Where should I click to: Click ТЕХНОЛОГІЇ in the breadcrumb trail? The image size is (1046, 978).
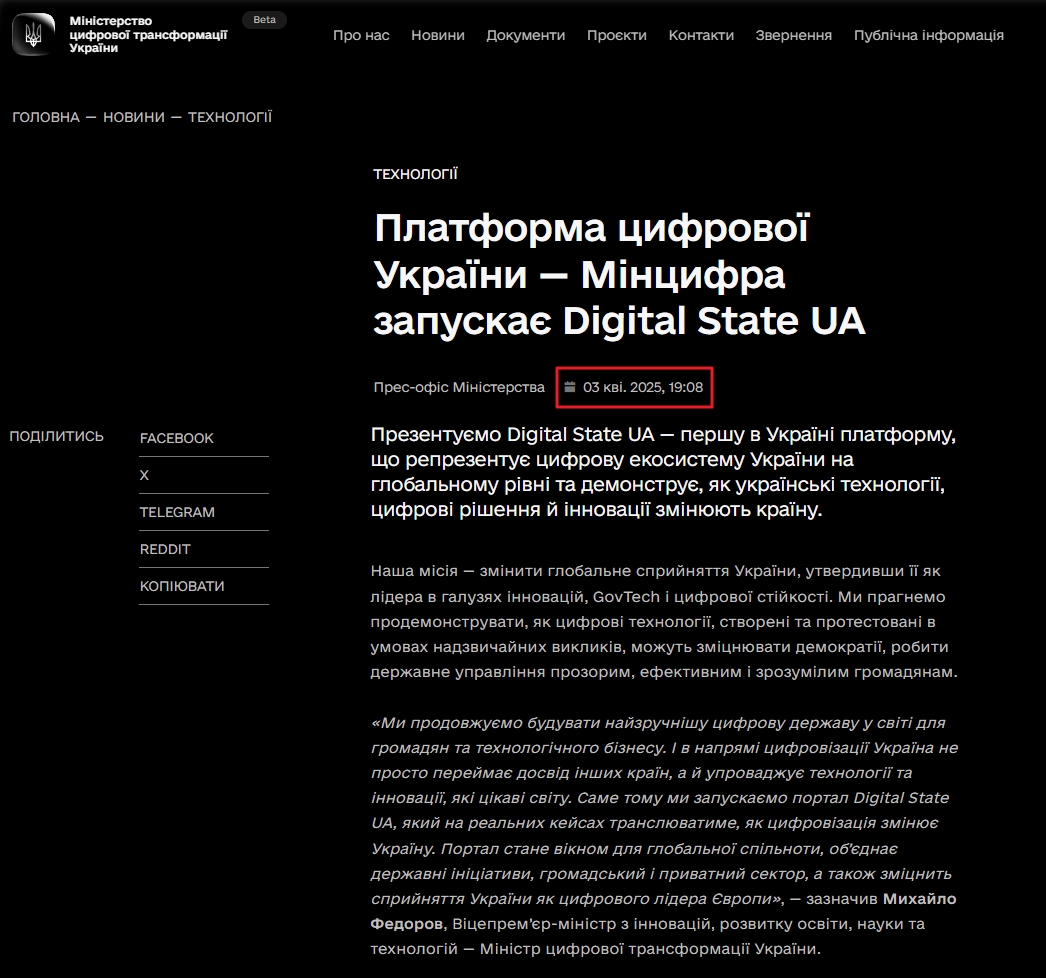(229, 117)
